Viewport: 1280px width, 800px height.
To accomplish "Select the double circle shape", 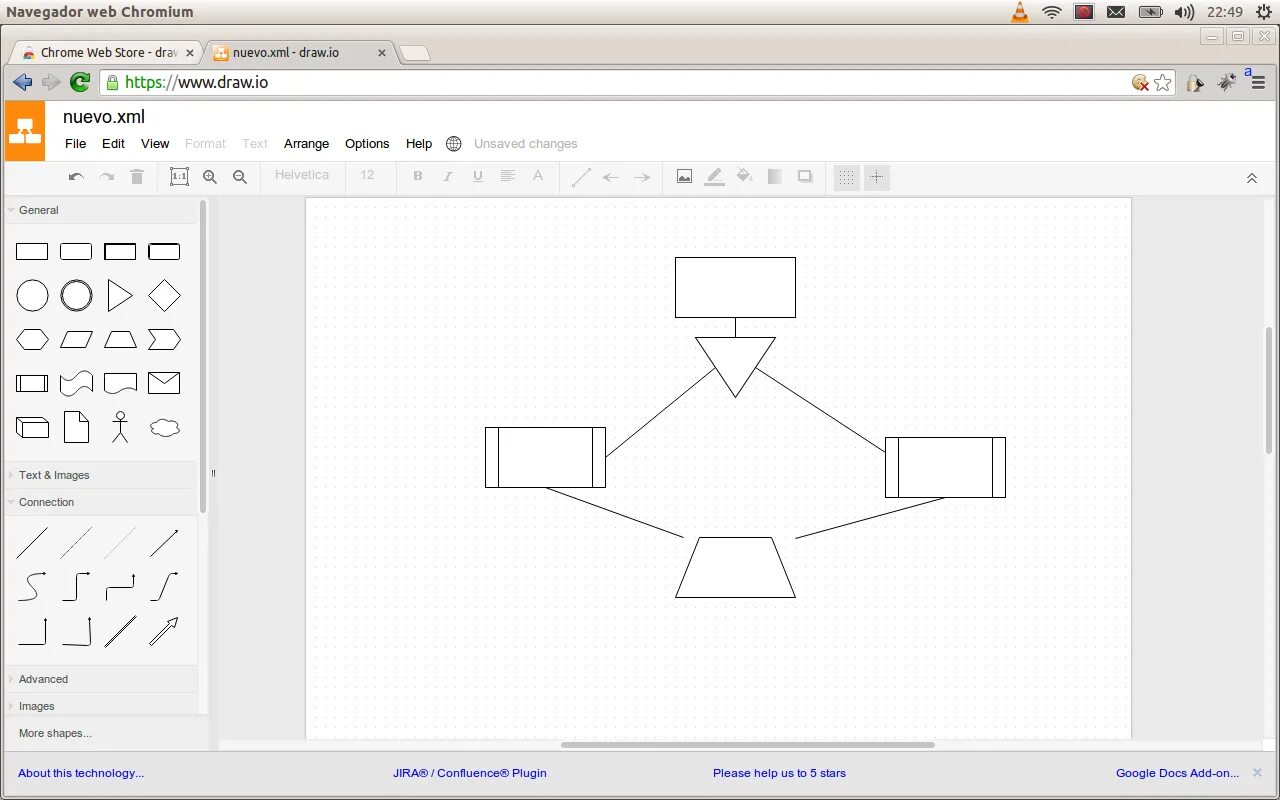I will point(76,296).
